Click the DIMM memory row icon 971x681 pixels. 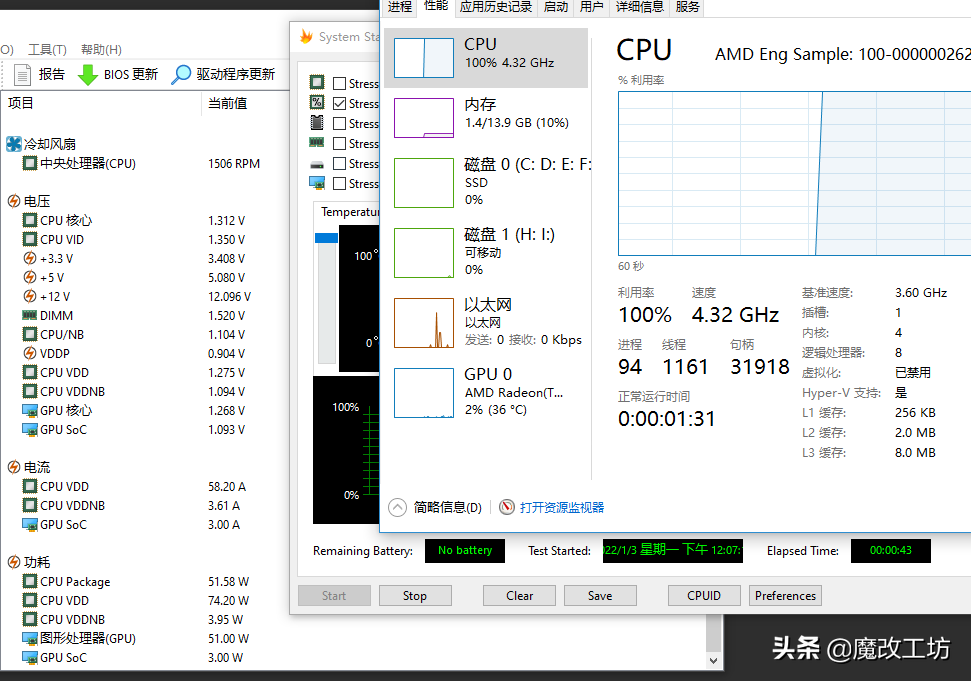(x=30, y=315)
